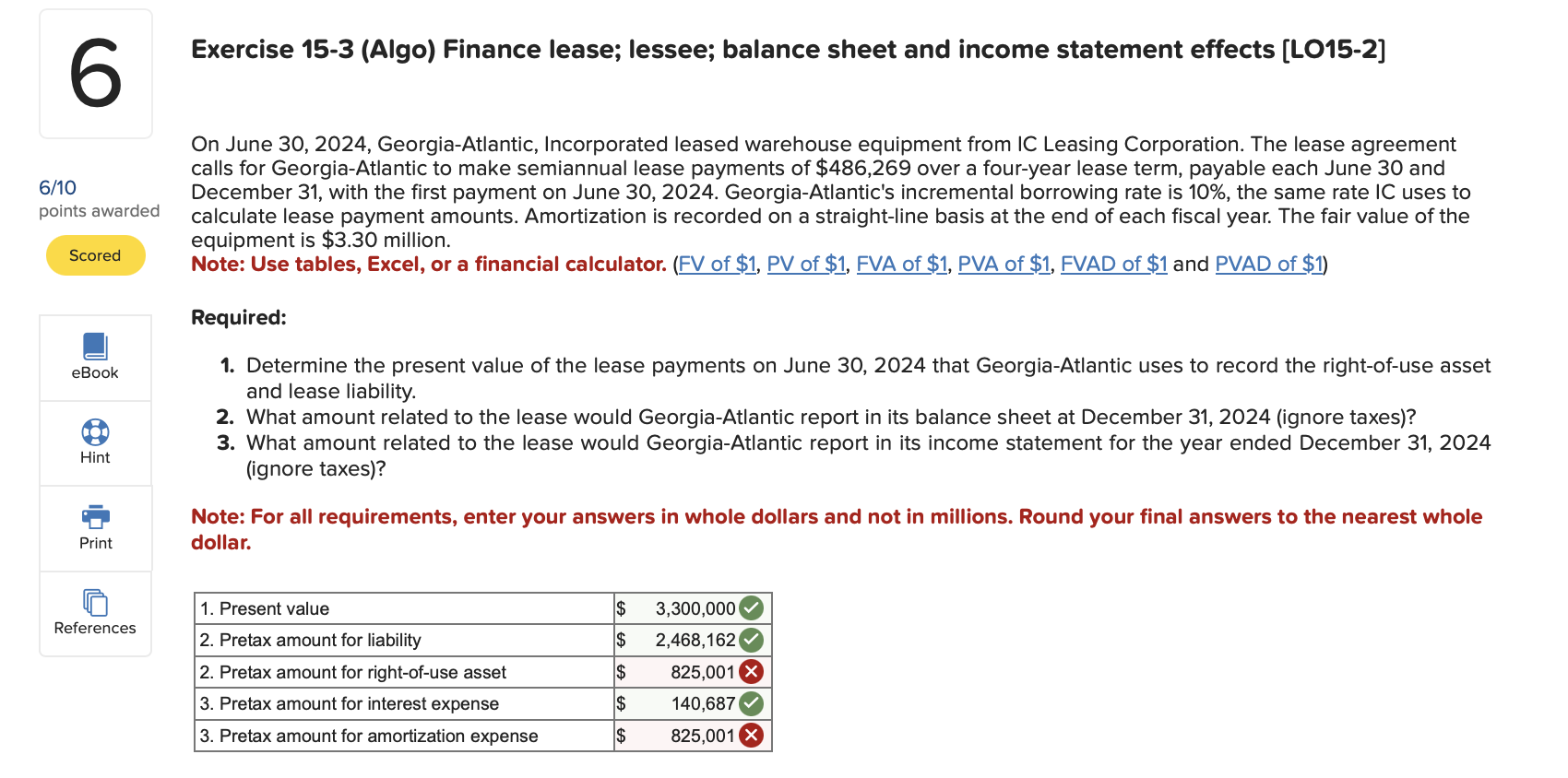
Task: Click the Hint icon for help
Action: pyautogui.click(x=95, y=442)
